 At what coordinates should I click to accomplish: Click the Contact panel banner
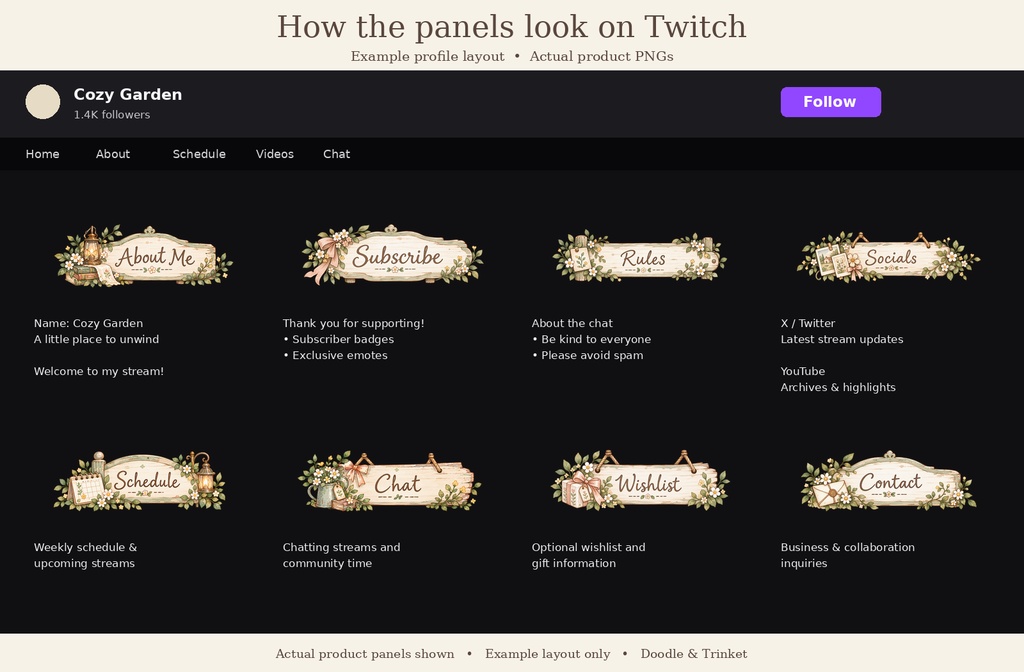[889, 480]
